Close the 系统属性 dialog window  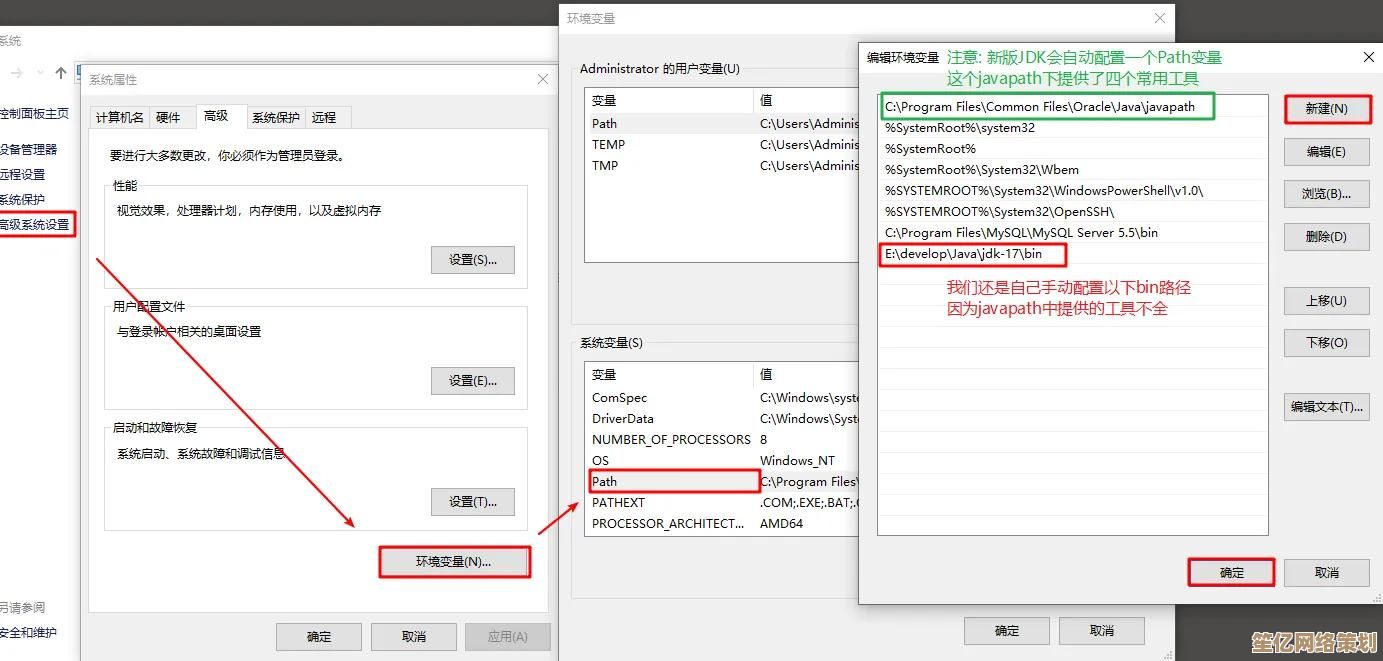[x=542, y=79]
